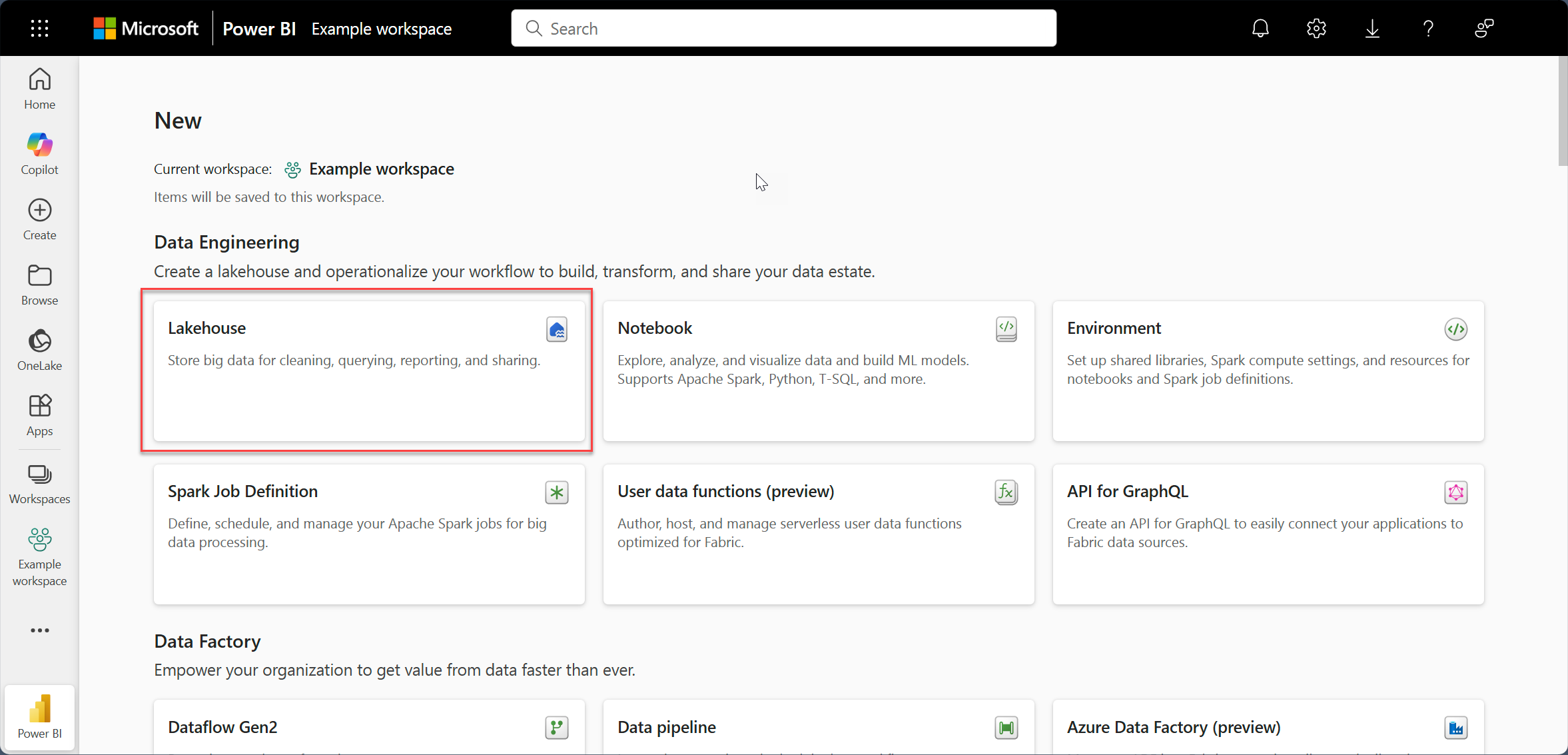Open the Power BI experience switcher

tap(39, 716)
